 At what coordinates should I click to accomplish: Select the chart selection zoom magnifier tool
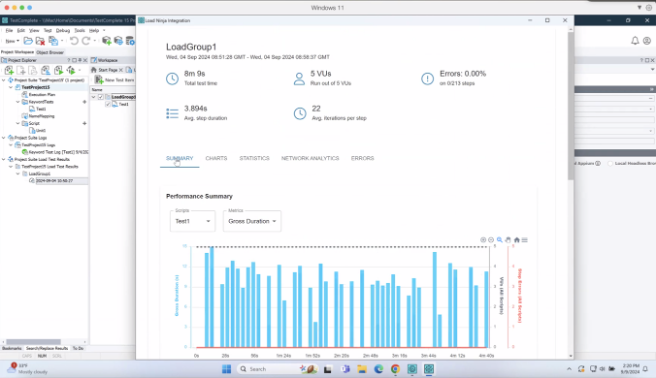(500, 240)
